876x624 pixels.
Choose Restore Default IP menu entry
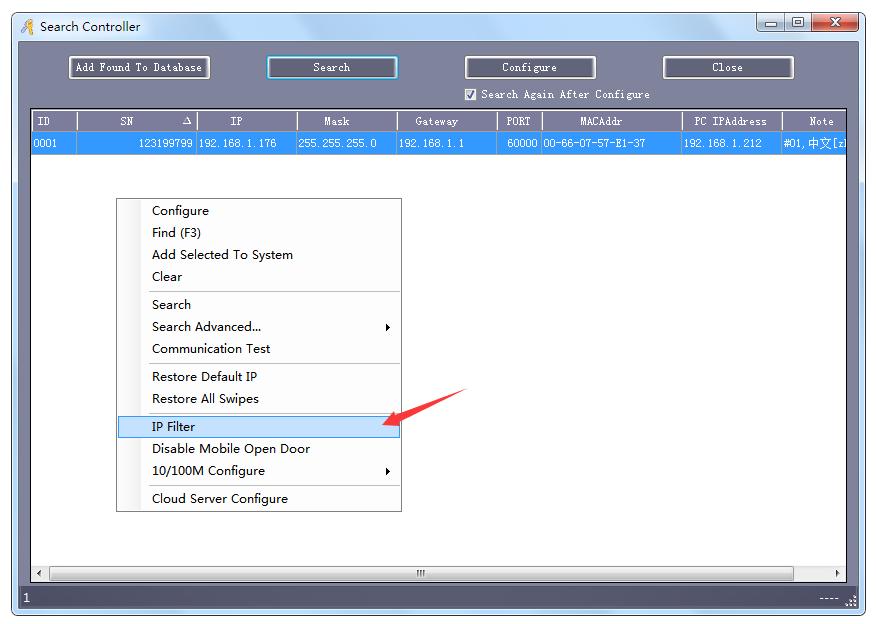(204, 377)
